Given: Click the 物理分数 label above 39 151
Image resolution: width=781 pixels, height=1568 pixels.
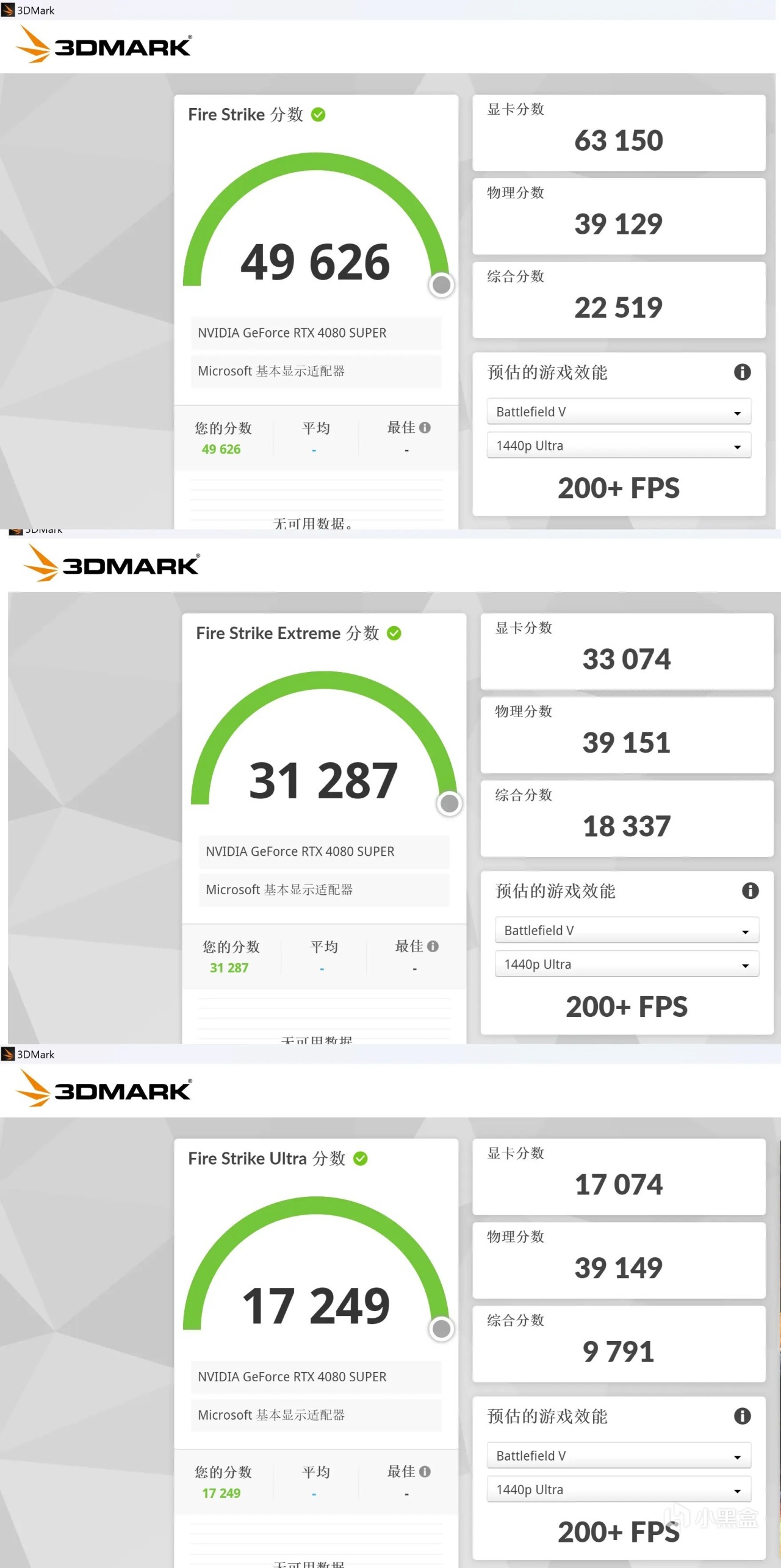Looking at the screenshot, I should tap(524, 712).
